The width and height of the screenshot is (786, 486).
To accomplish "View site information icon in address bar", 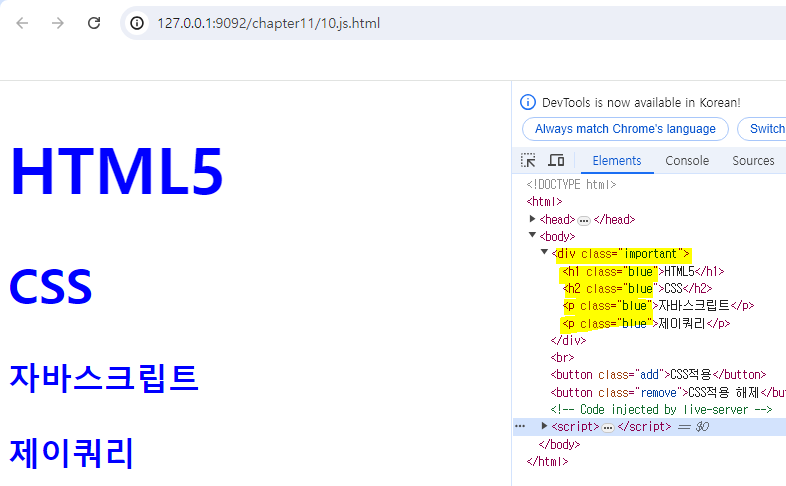I will click(137, 23).
